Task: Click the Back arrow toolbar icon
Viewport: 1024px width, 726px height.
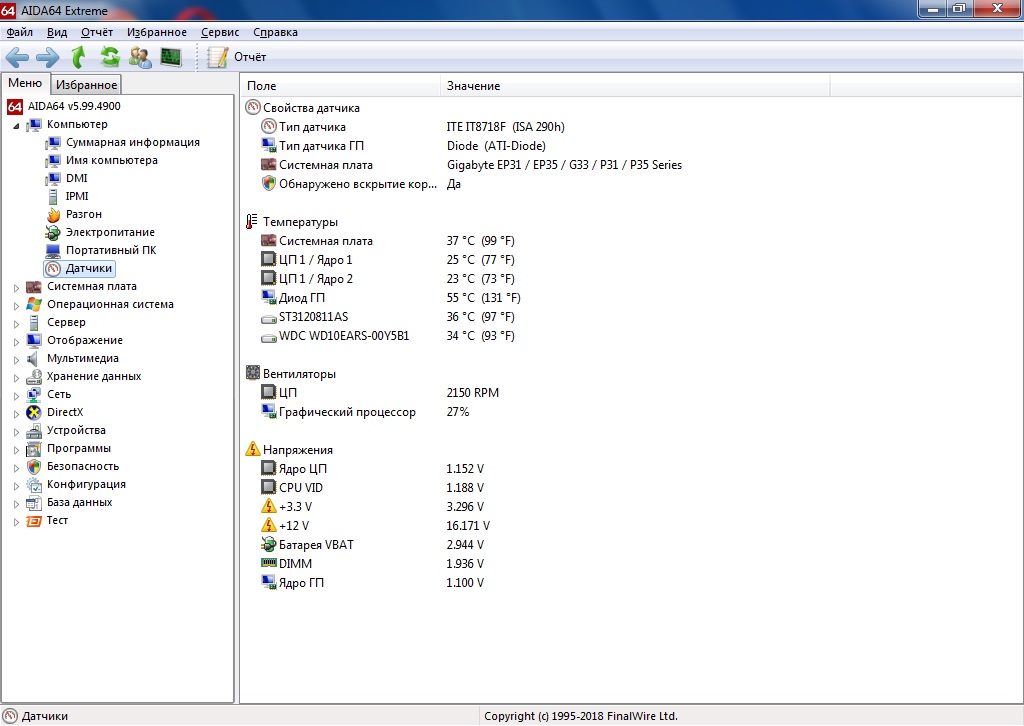Action: pos(17,57)
